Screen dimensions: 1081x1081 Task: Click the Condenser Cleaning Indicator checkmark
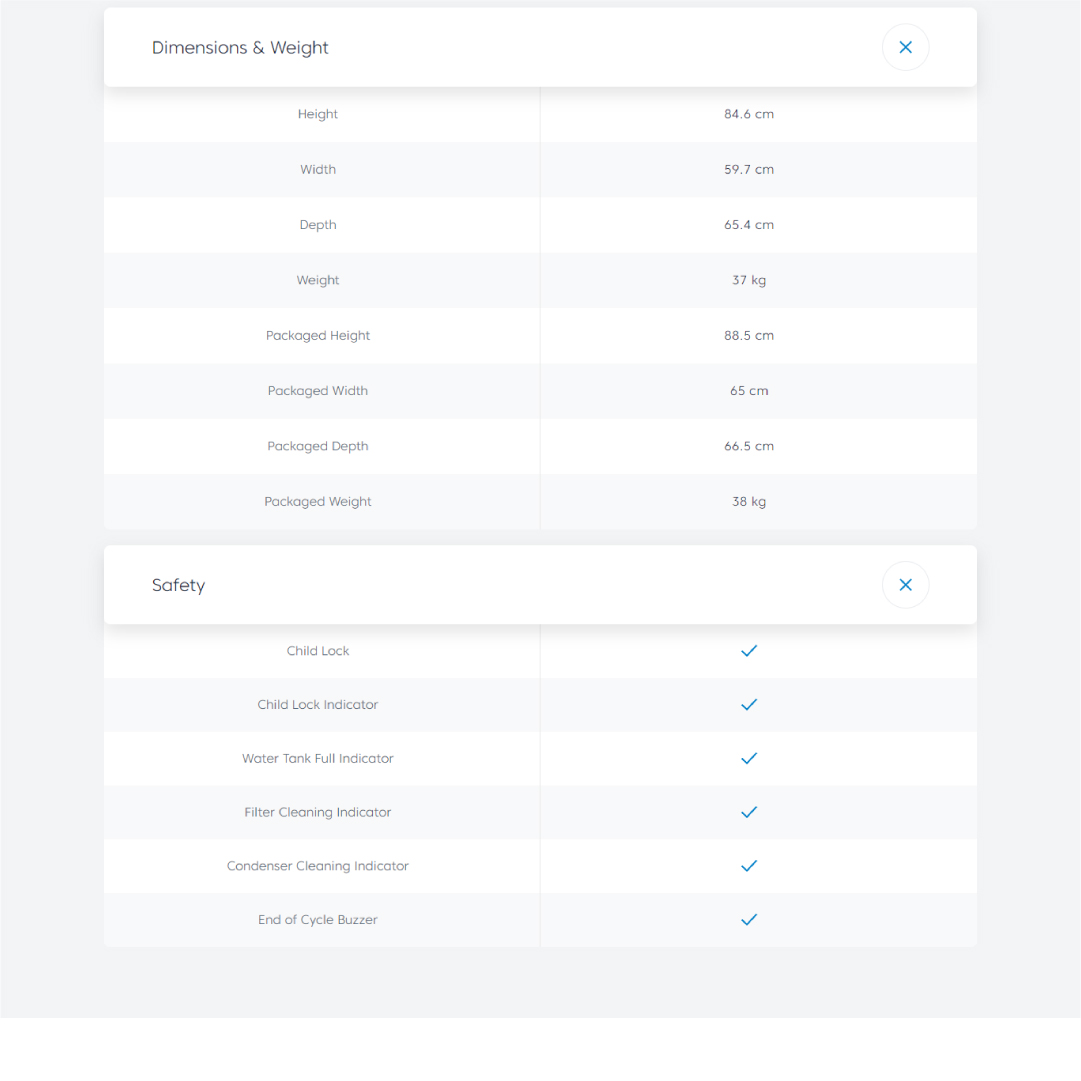(749, 866)
